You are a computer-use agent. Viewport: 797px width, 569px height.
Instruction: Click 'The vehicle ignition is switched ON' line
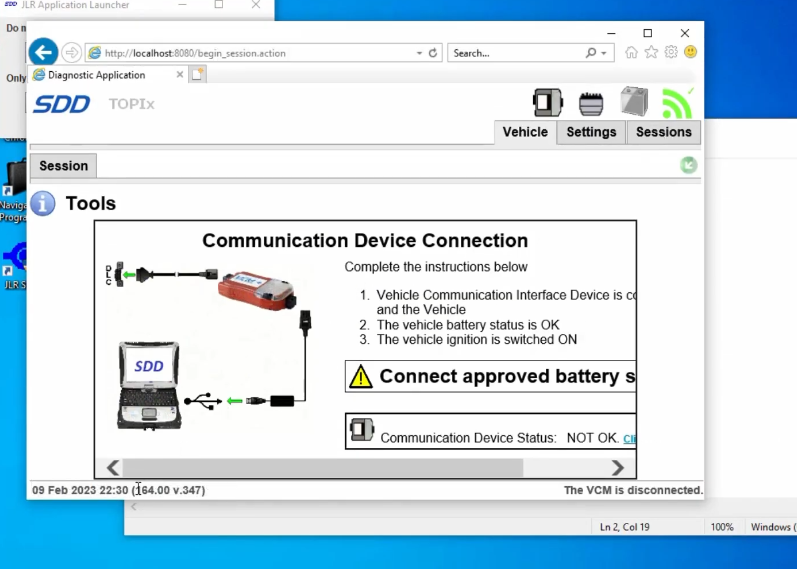(x=477, y=340)
